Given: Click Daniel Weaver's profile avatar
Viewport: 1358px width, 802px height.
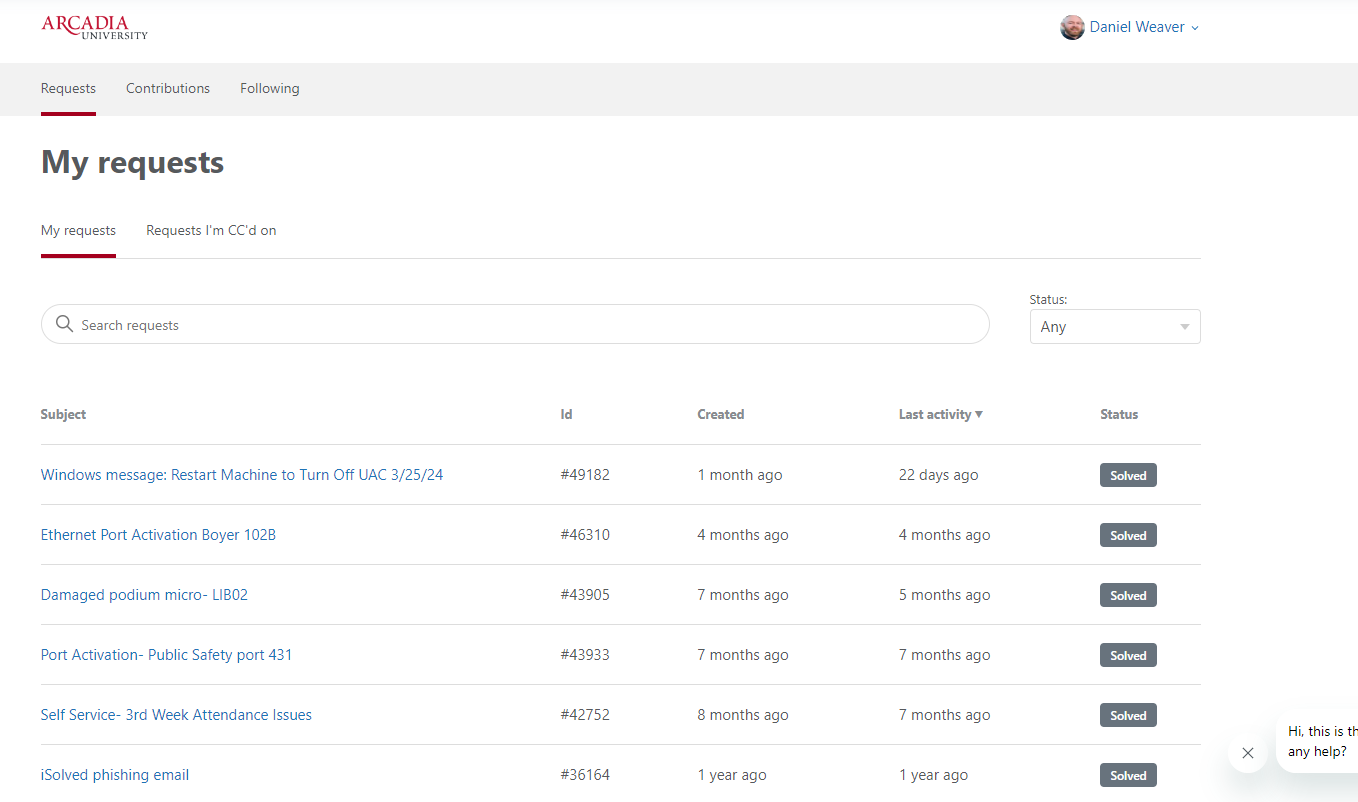Looking at the screenshot, I should [x=1072, y=27].
